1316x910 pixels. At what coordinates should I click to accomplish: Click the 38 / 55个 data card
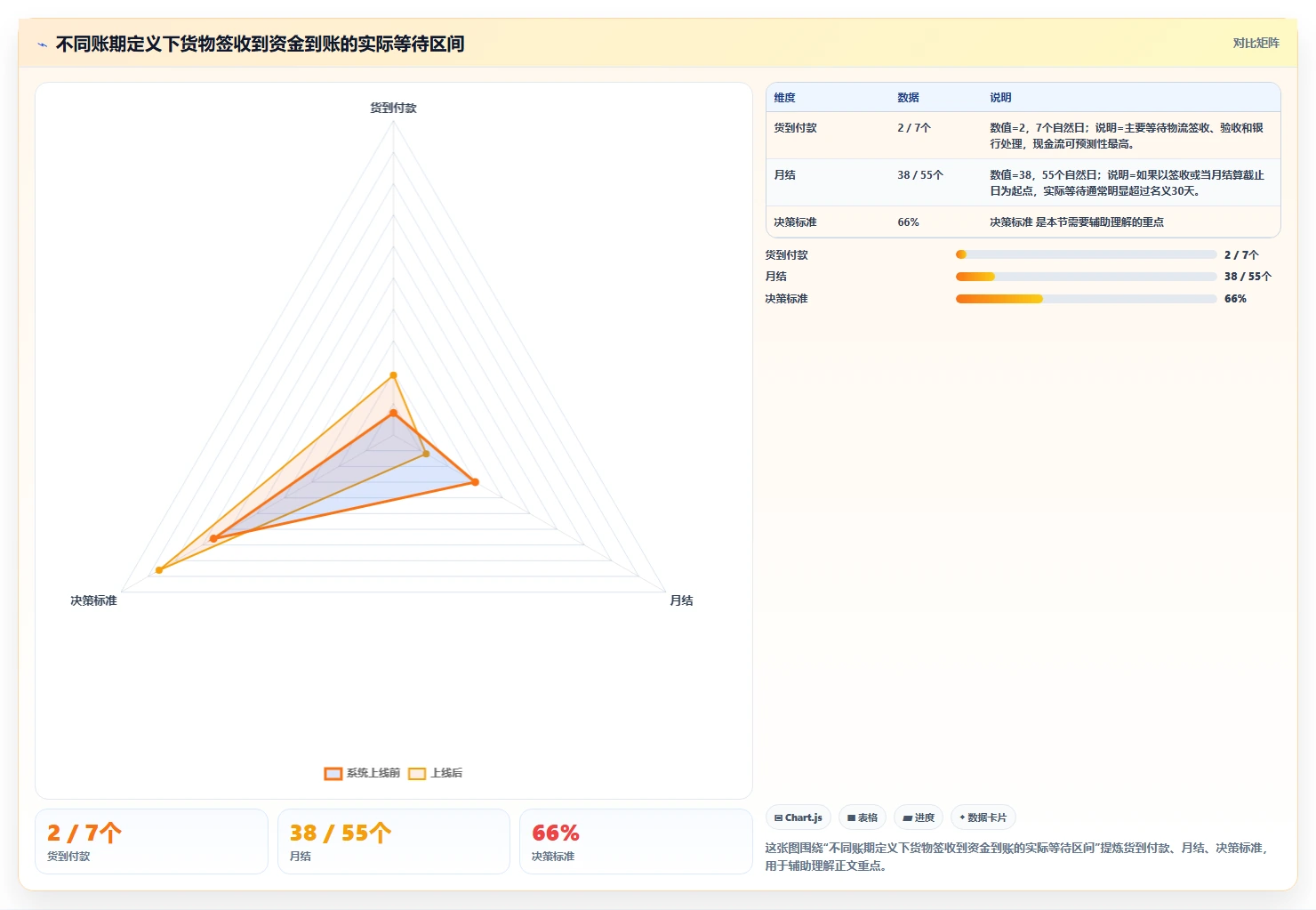(394, 842)
